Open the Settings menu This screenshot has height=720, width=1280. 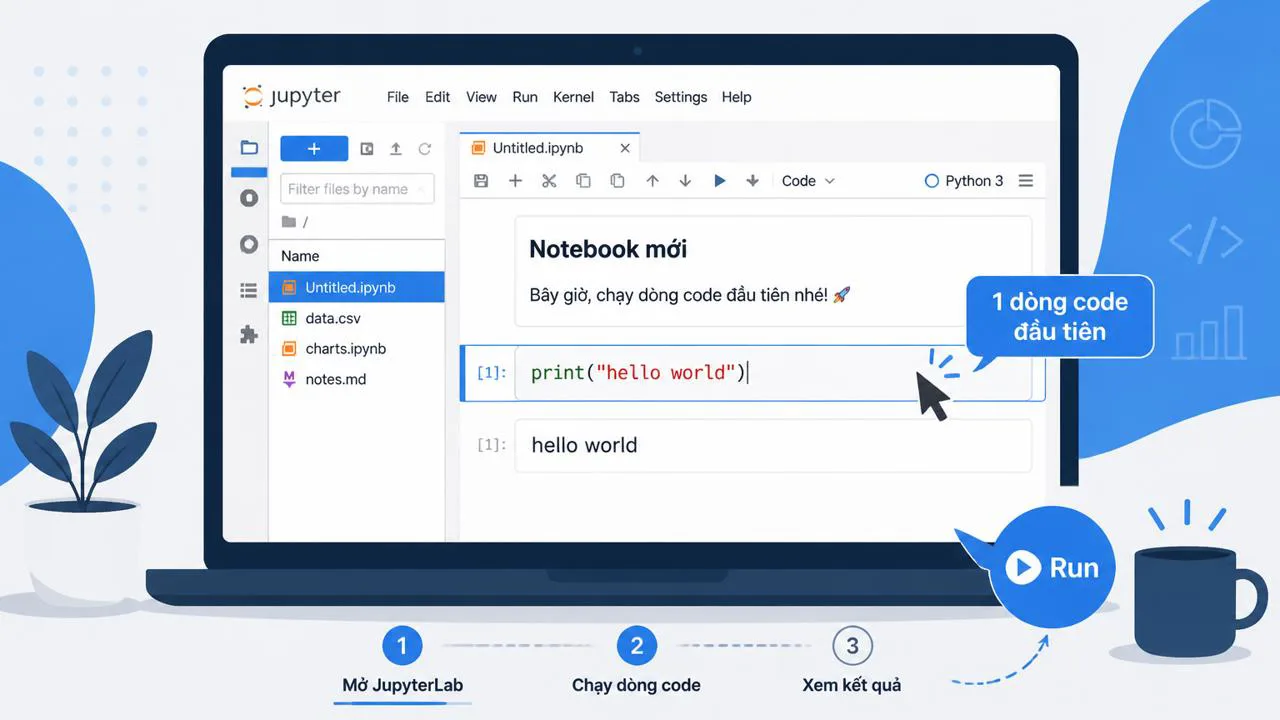(681, 97)
